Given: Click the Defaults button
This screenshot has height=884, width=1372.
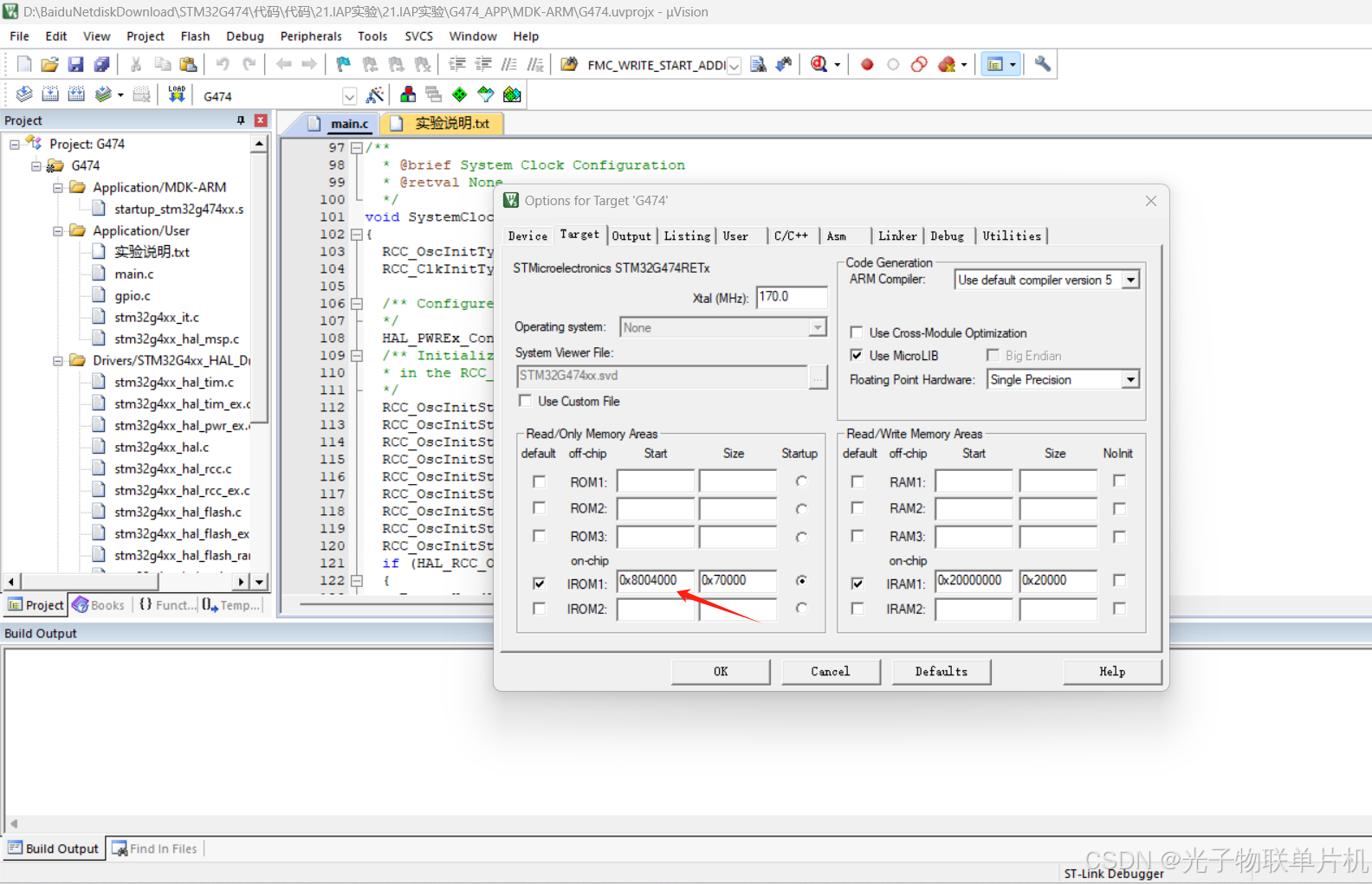Looking at the screenshot, I should pos(942,671).
